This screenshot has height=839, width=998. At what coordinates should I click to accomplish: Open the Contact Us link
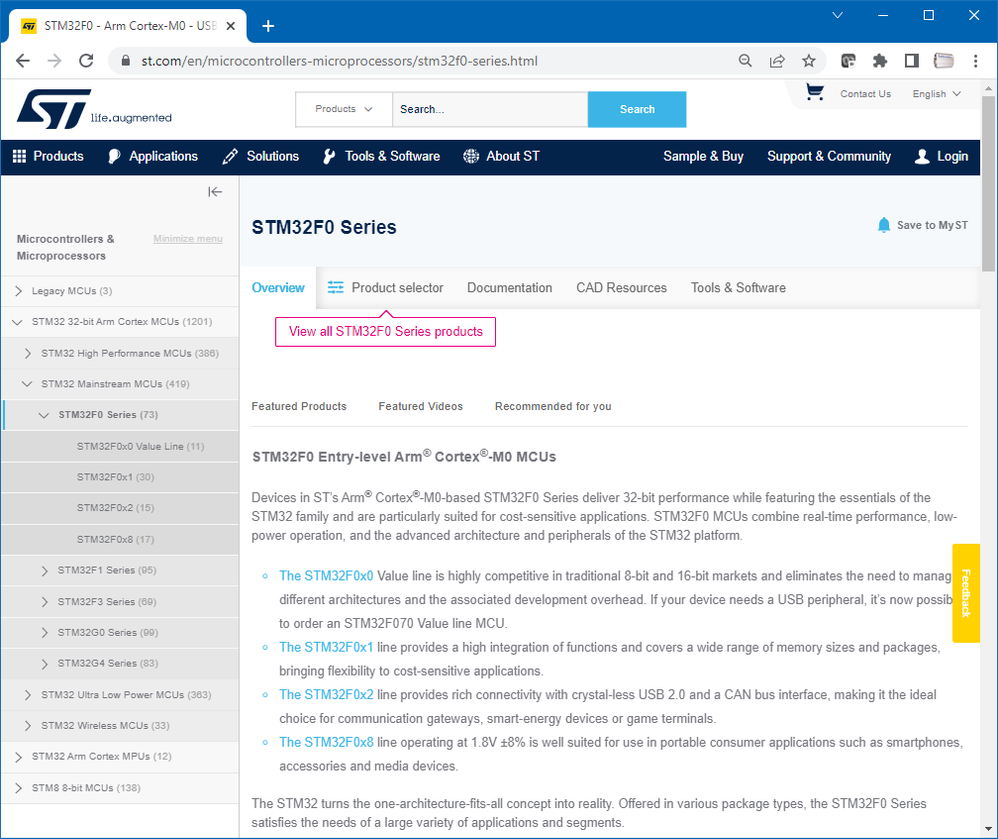(x=866, y=94)
